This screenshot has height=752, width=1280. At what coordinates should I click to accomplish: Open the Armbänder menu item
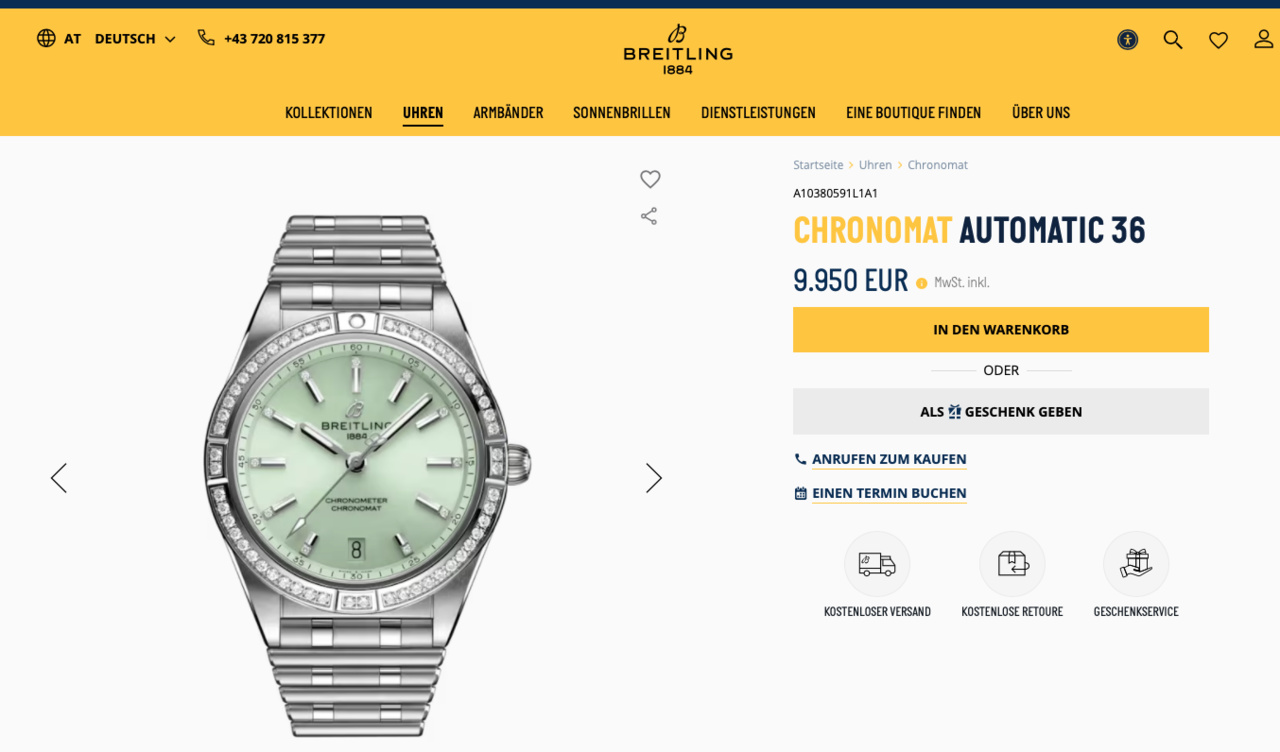click(508, 112)
